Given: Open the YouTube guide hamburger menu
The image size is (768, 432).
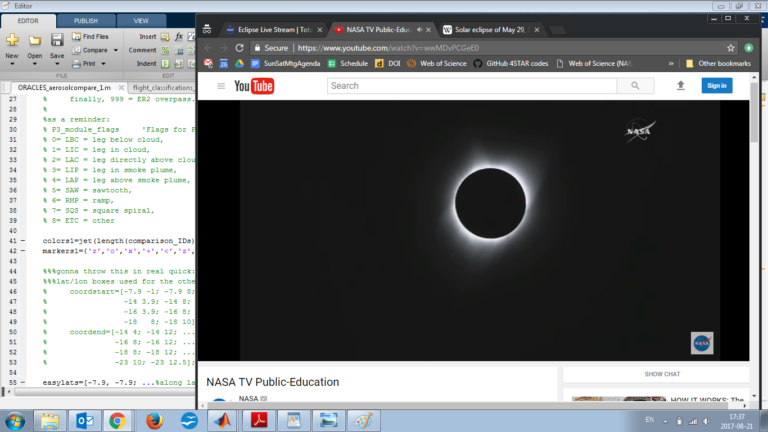Looking at the screenshot, I should pos(221,86).
